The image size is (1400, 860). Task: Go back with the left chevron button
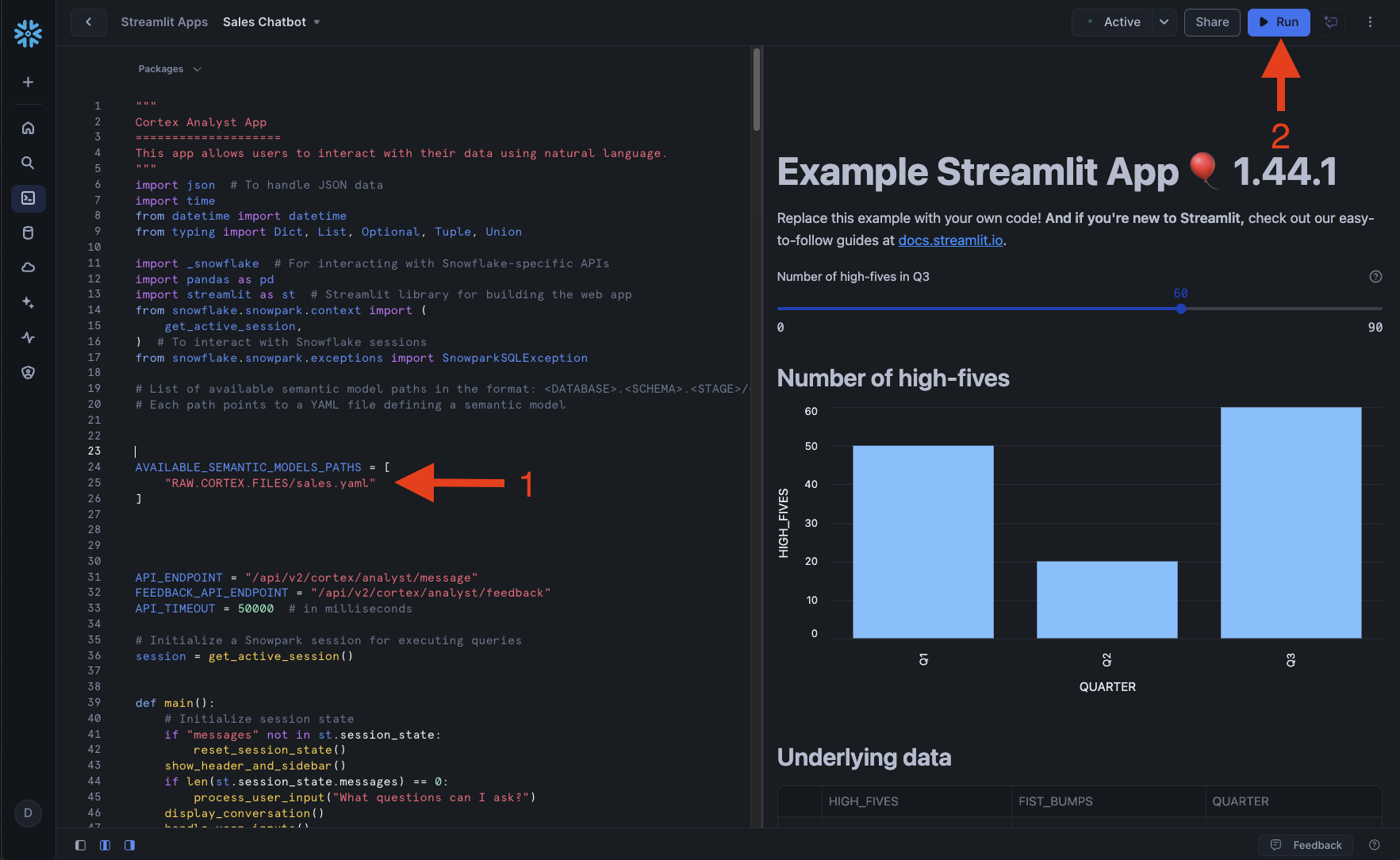pyautogui.click(x=88, y=22)
